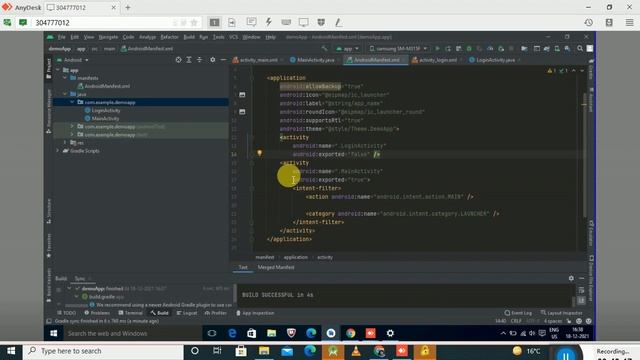640x360 pixels.
Task: Switch to Merged Manifest editor tab
Action: tap(276, 267)
